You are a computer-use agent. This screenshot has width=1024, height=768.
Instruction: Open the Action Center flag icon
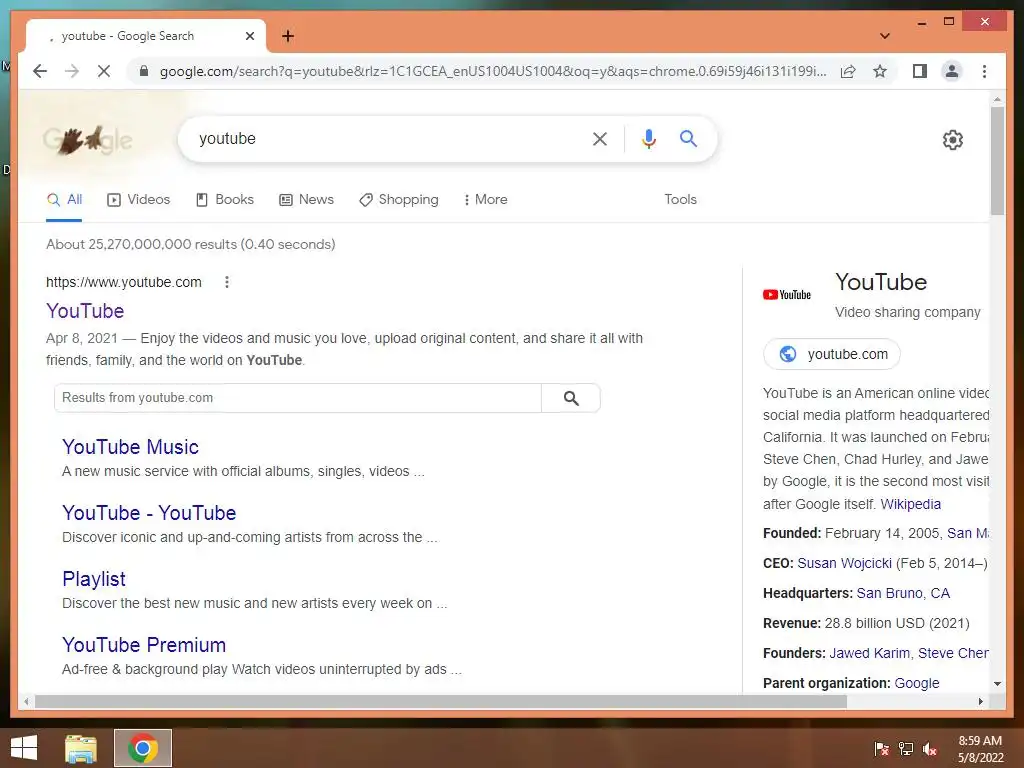pos(881,749)
